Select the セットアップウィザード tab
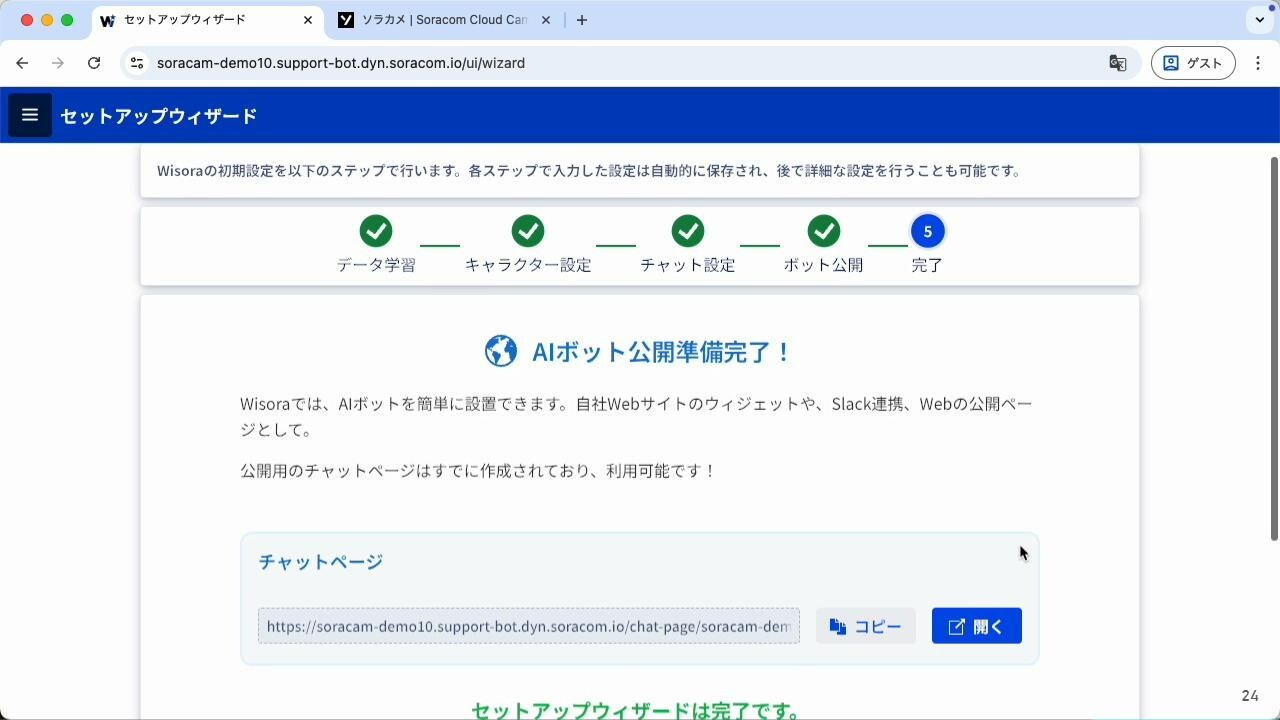Viewport: 1280px width, 720px height. pos(195,20)
